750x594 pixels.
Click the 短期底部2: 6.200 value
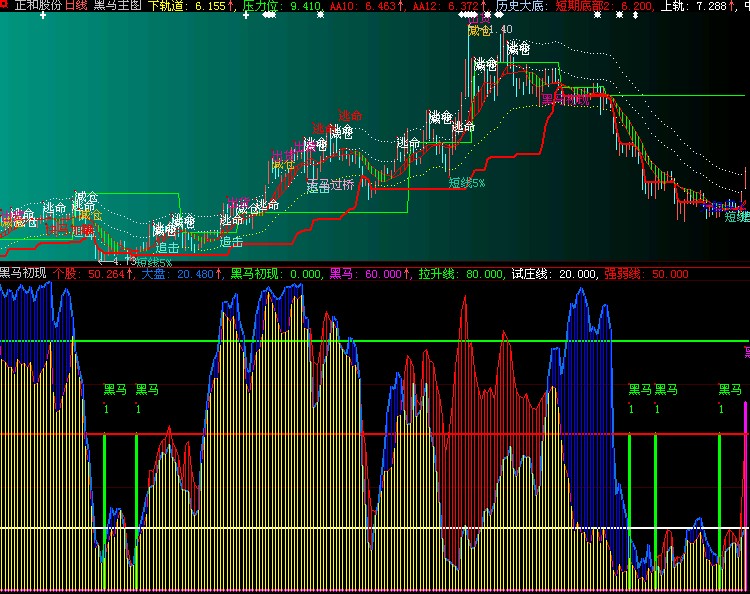point(604,6)
